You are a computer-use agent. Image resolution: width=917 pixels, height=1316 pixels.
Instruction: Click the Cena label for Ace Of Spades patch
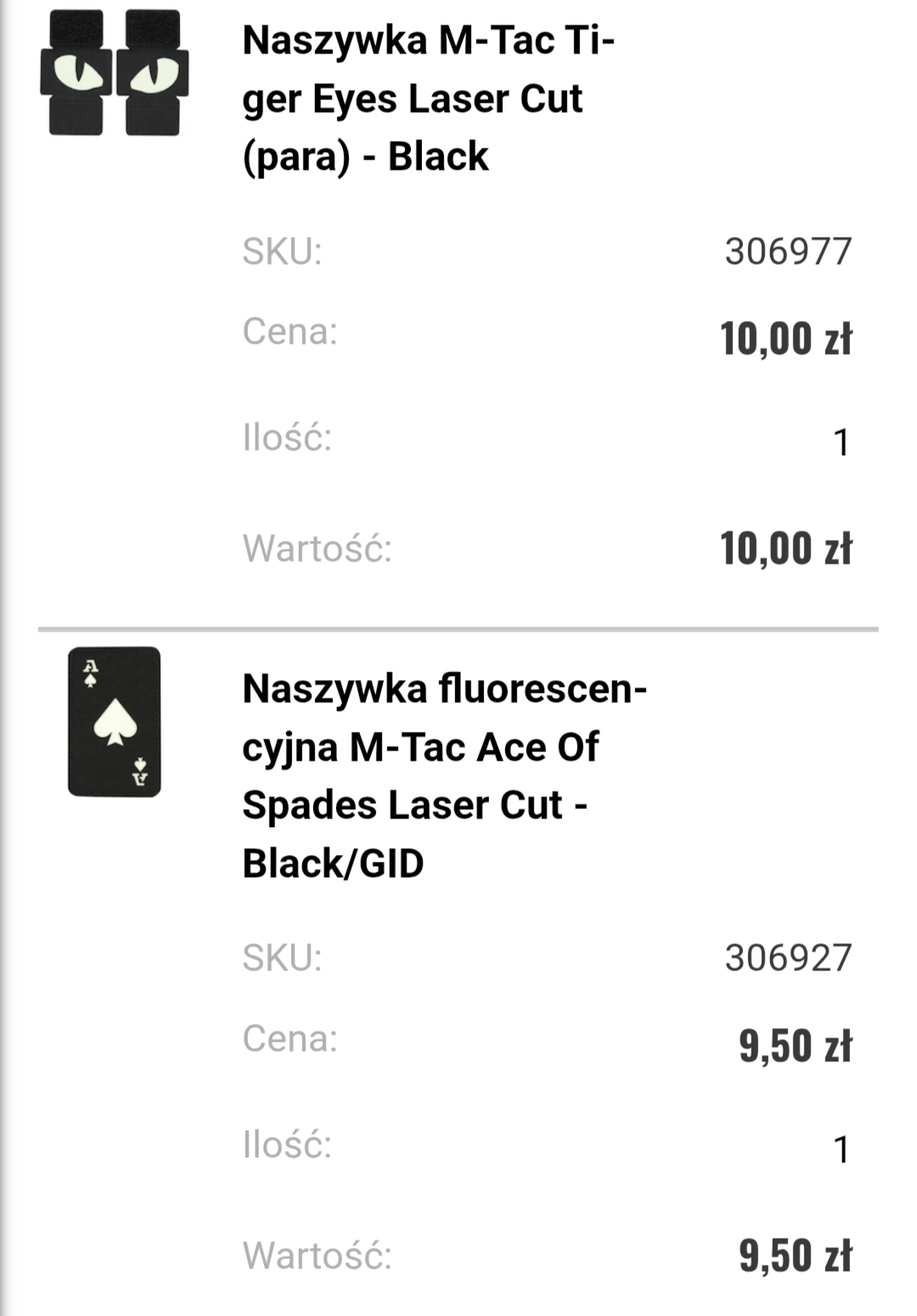290,1038
